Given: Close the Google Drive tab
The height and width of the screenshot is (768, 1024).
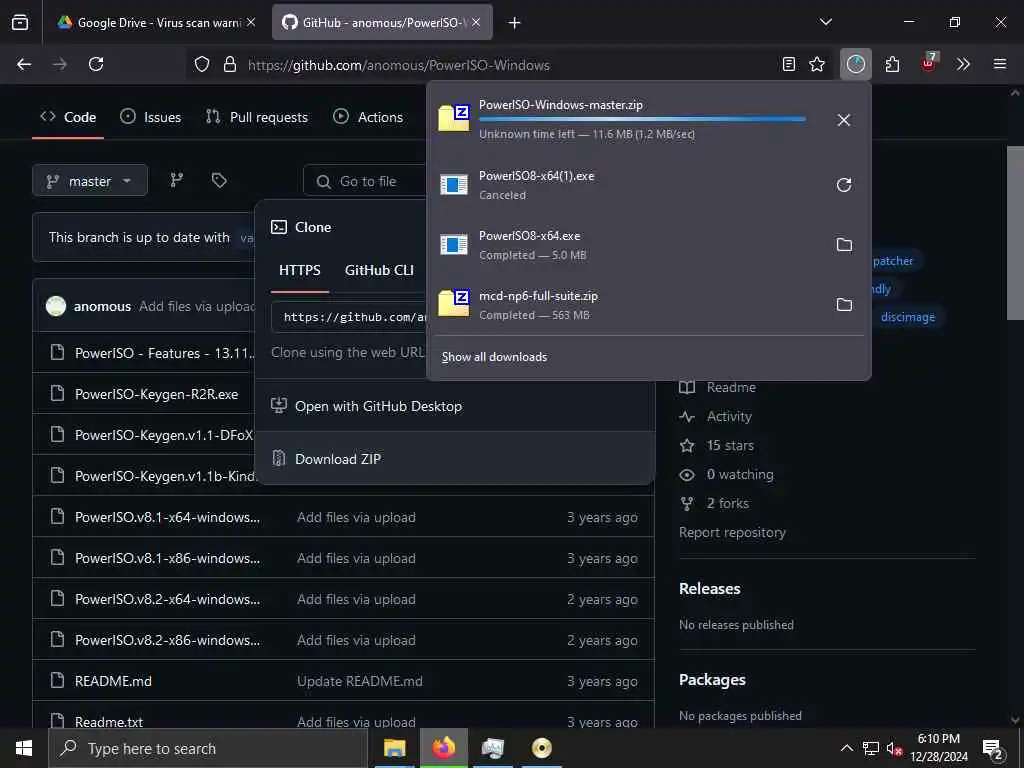Looking at the screenshot, I should click(251, 22).
